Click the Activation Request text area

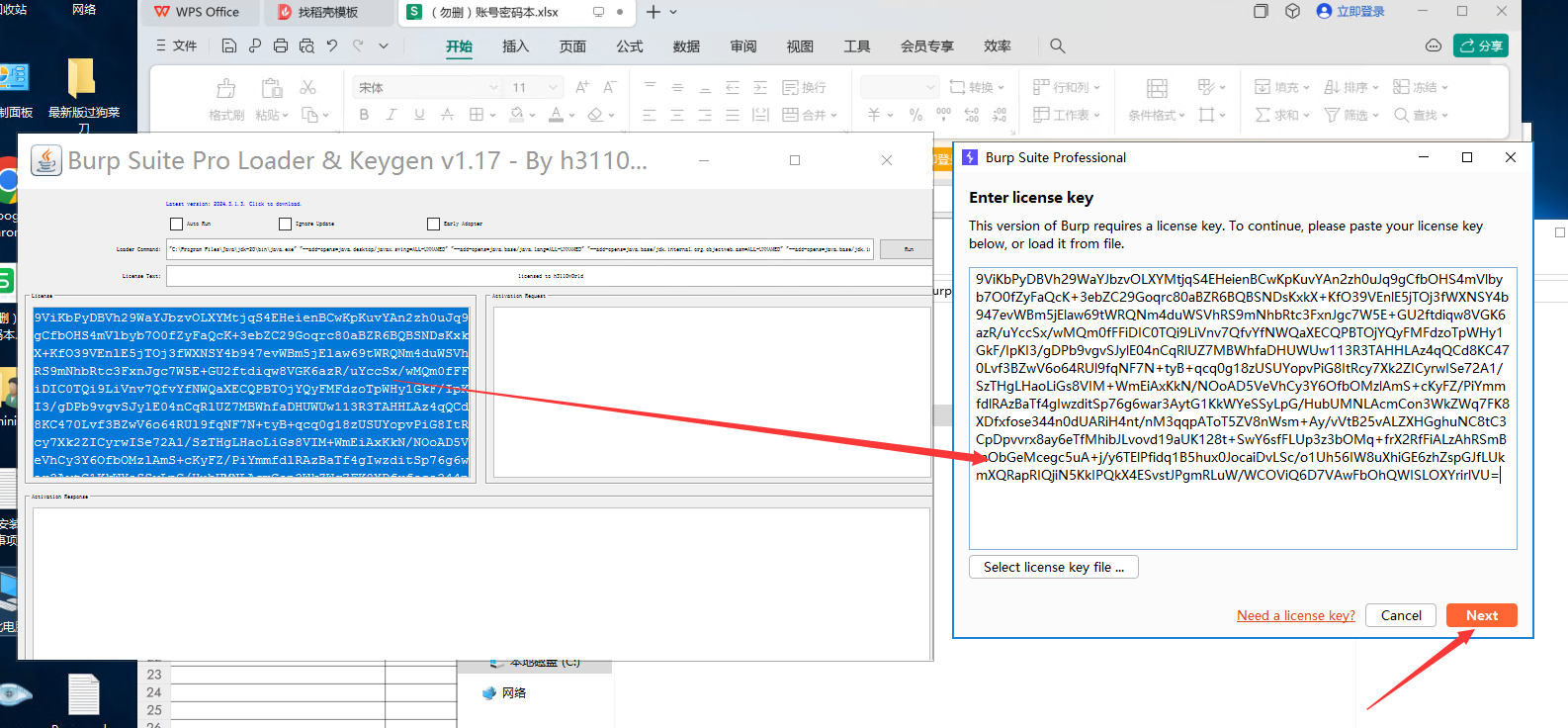(712, 394)
